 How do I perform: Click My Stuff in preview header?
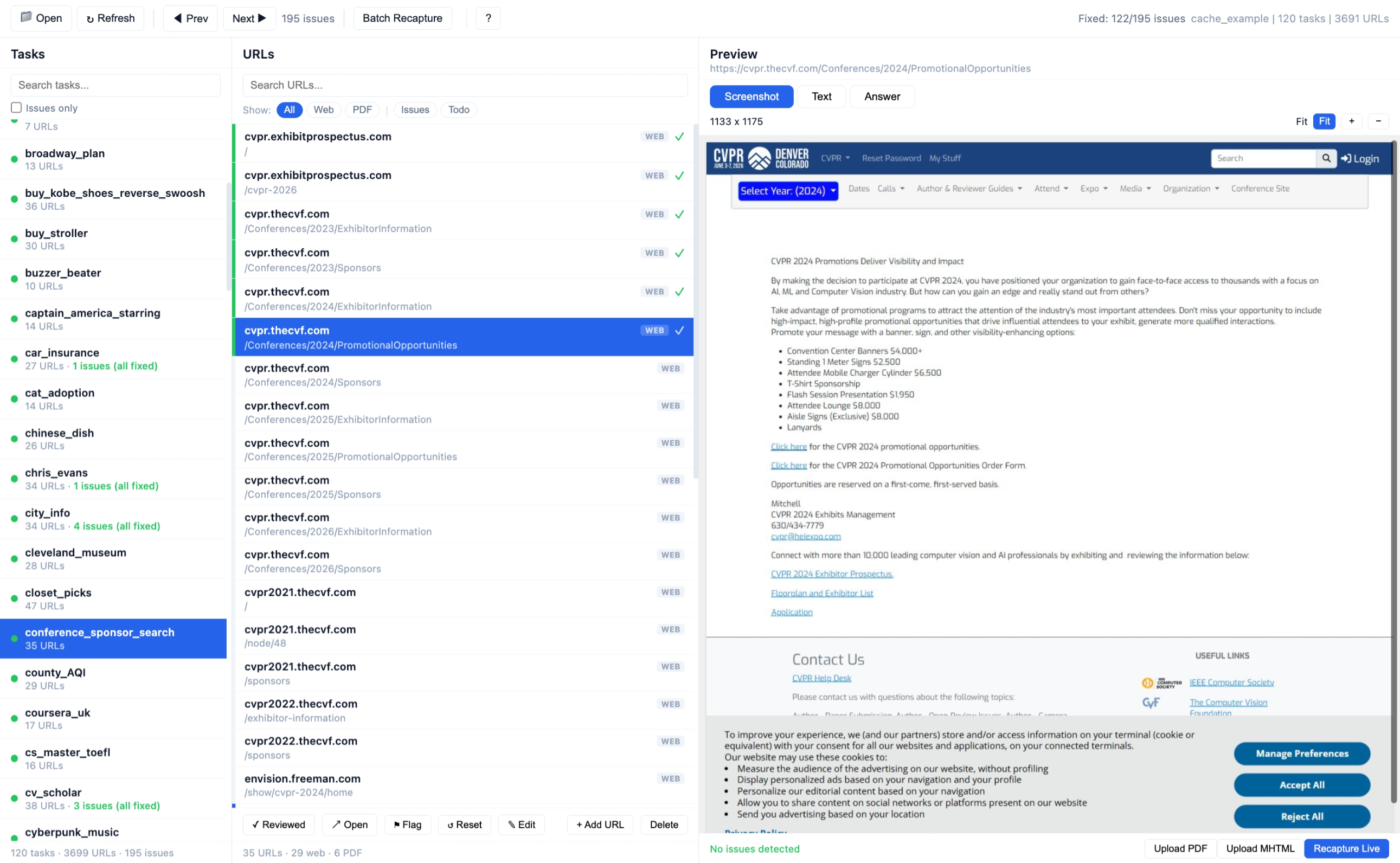pyautogui.click(x=945, y=158)
